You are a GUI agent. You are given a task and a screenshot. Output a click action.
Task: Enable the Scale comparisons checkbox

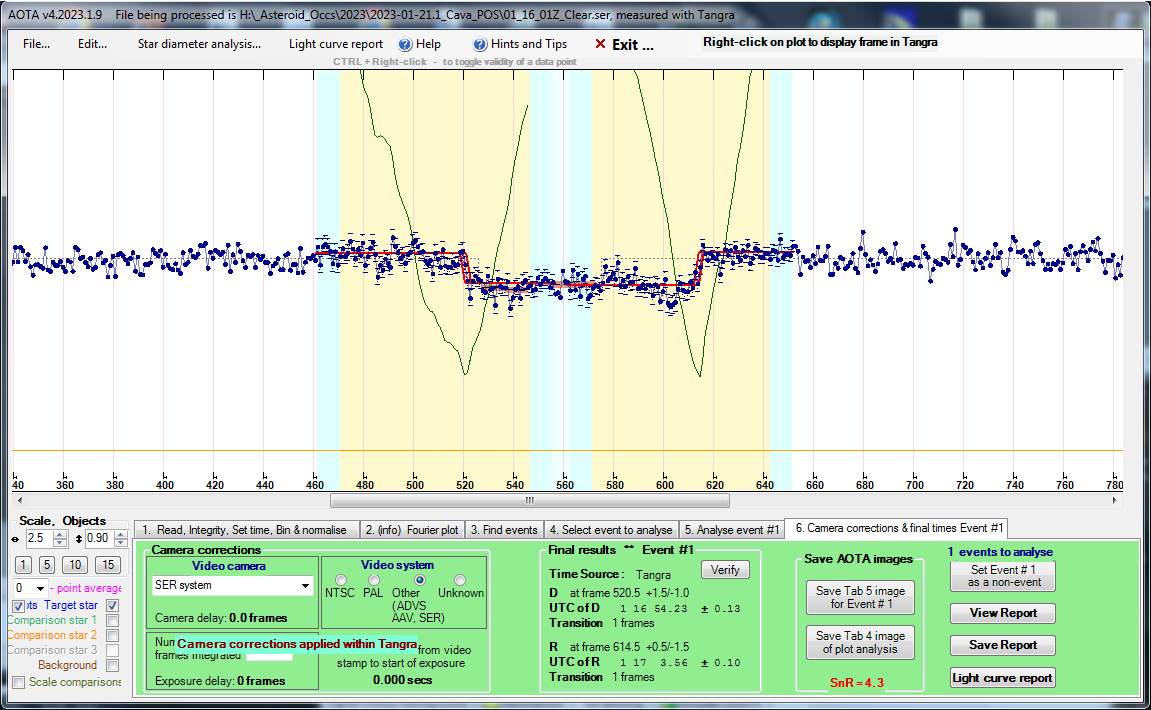(18, 682)
